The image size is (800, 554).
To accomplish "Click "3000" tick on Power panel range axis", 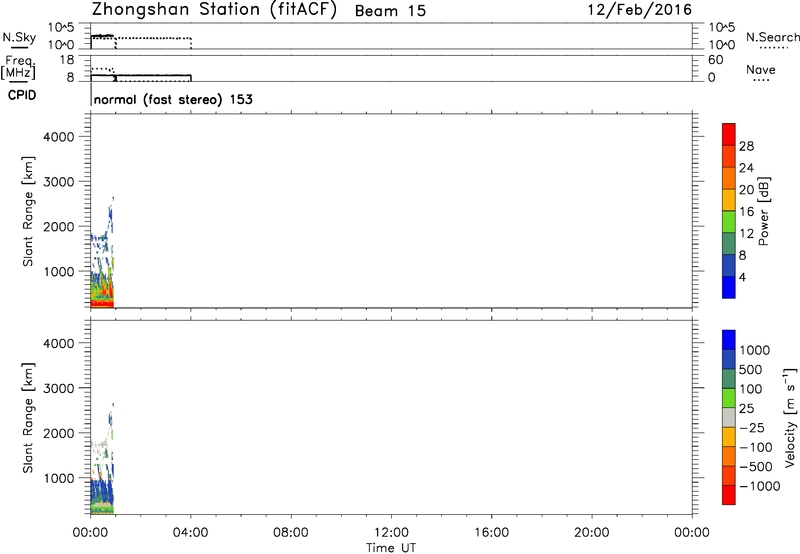I will click(59, 182).
